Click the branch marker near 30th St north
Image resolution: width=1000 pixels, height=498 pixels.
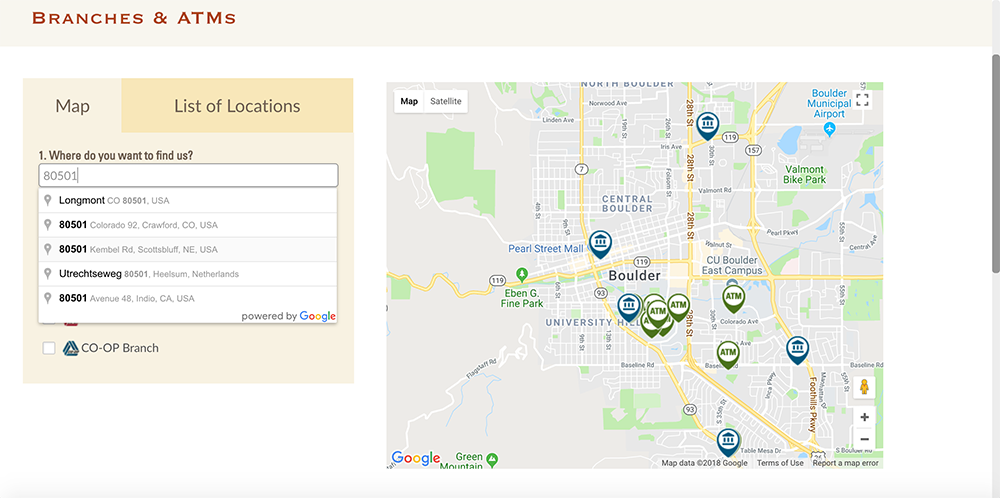pyautogui.click(x=707, y=126)
